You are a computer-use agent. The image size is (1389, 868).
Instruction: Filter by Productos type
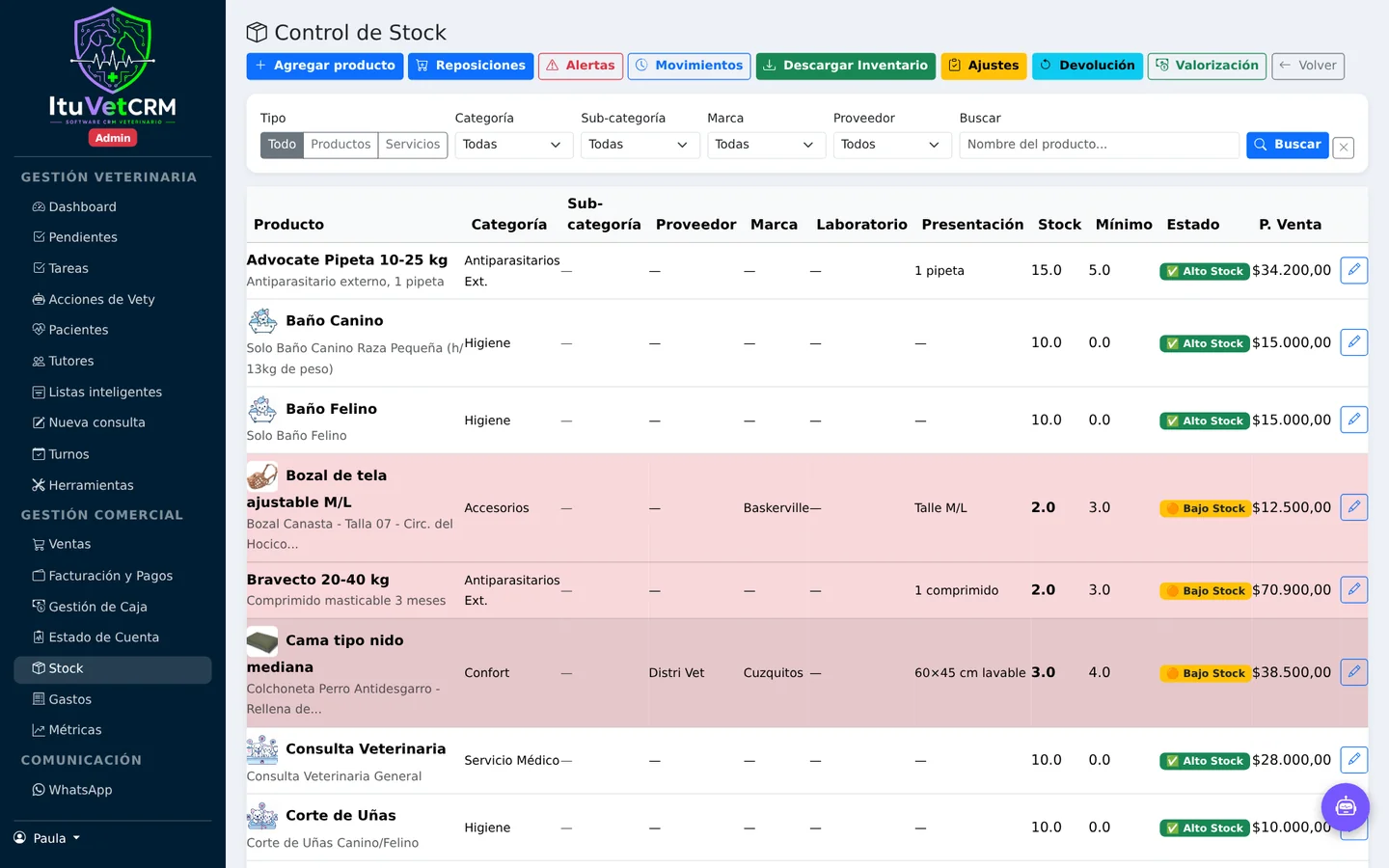click(340, 145)
